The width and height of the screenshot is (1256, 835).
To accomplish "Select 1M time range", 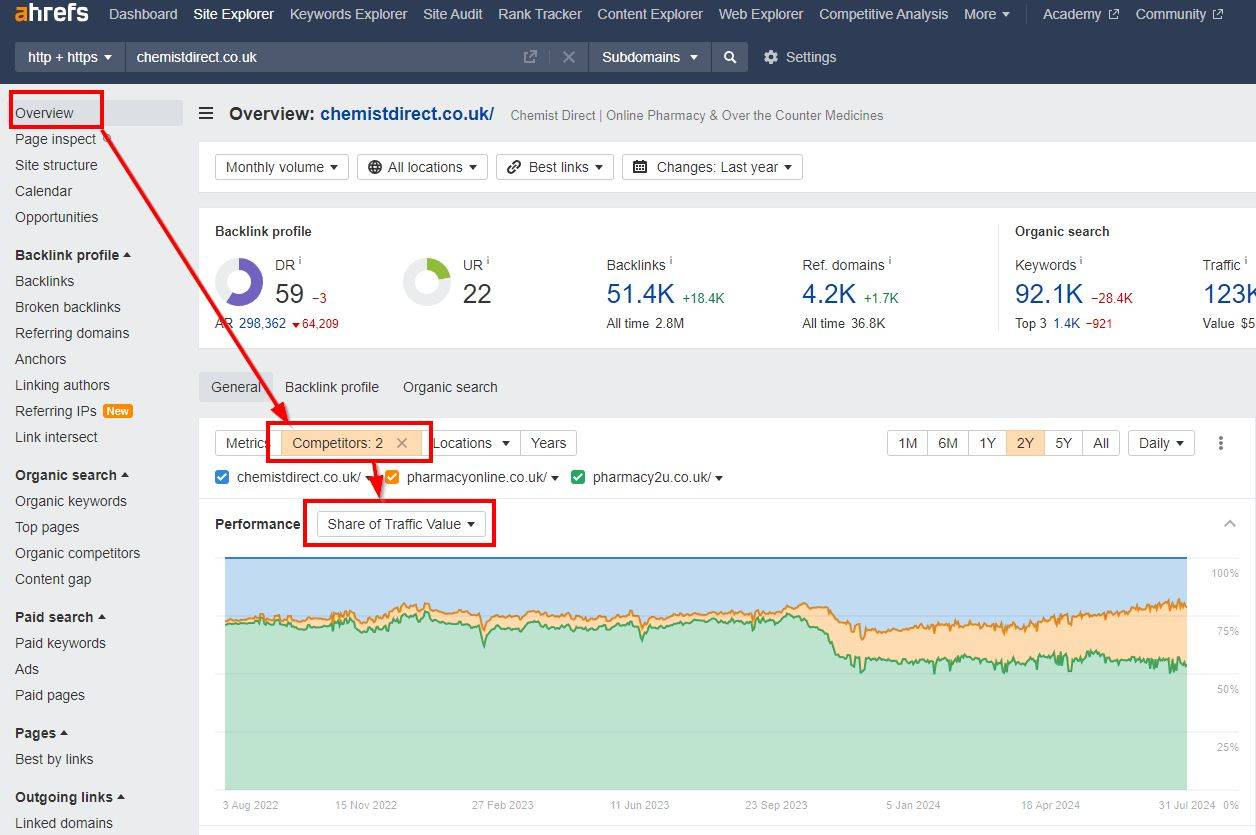I will click(907, 443).
